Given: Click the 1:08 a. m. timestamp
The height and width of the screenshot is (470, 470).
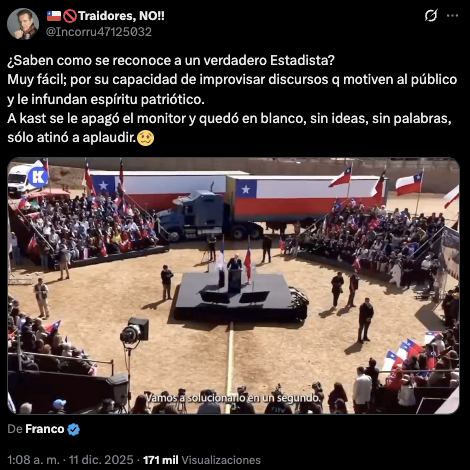Looking at the screenshot, I should (x=33, y=460).
